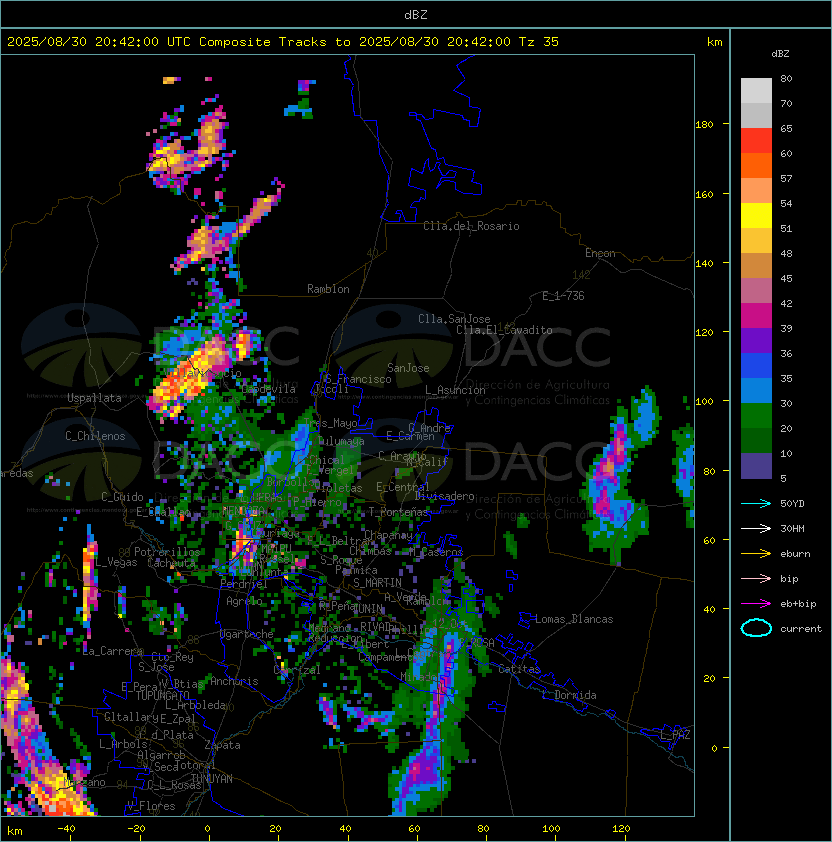This screenshot has width=832, height=842.
Task: Click the 'S_MARTIN' place label
Action: (378, 583)
